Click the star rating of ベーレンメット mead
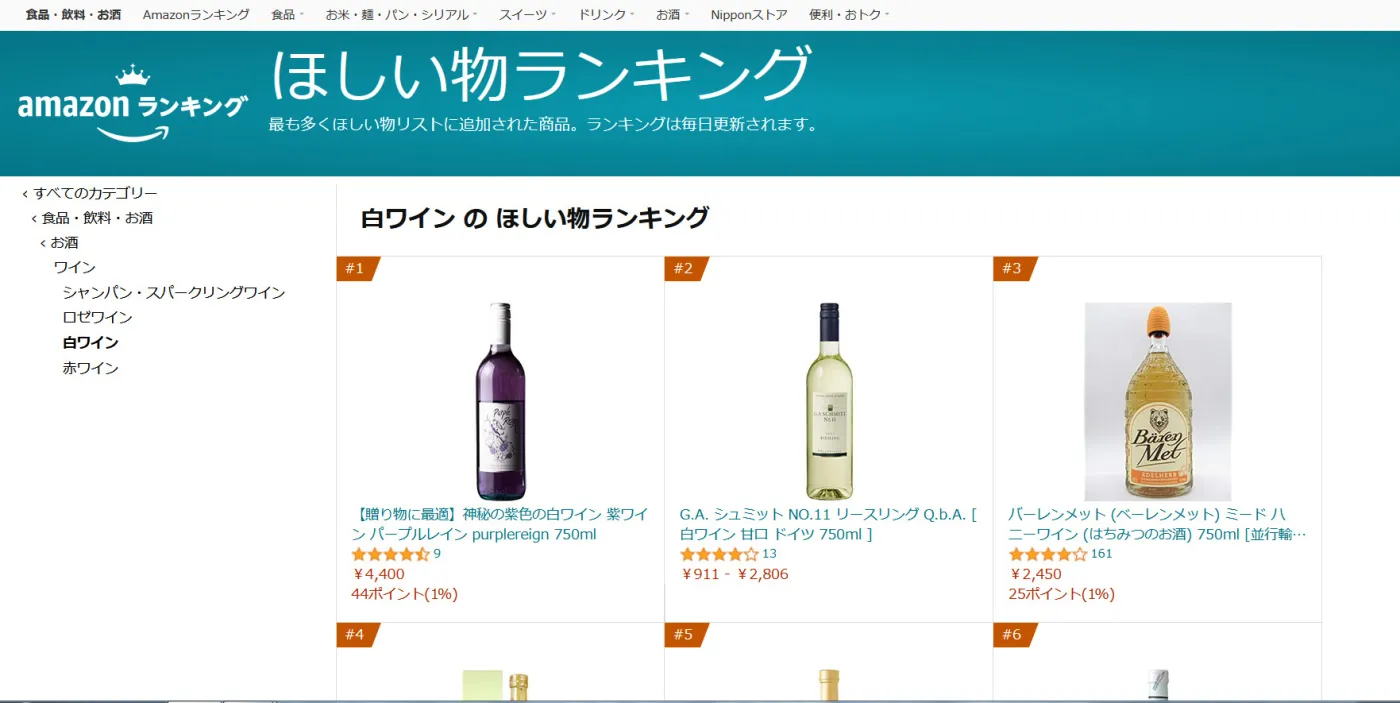 click(1047, 554)
